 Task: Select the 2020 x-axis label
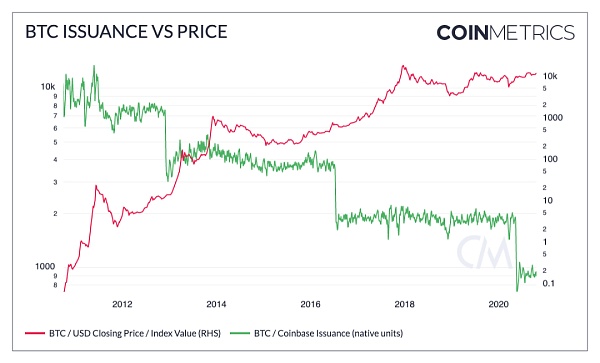pos(499,304)
